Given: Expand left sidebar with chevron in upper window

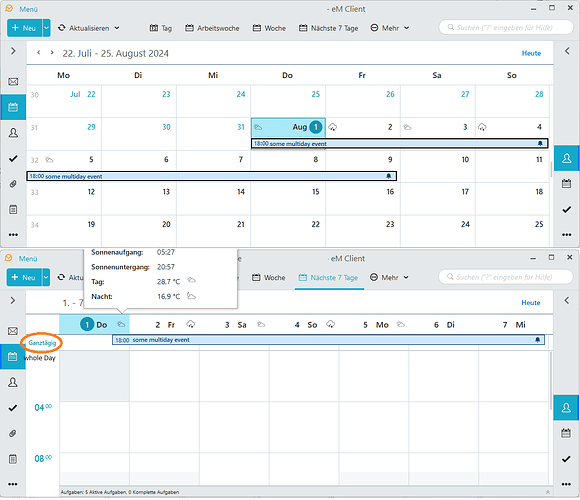Looking at the screenshot, I should [x=13, y=51].
